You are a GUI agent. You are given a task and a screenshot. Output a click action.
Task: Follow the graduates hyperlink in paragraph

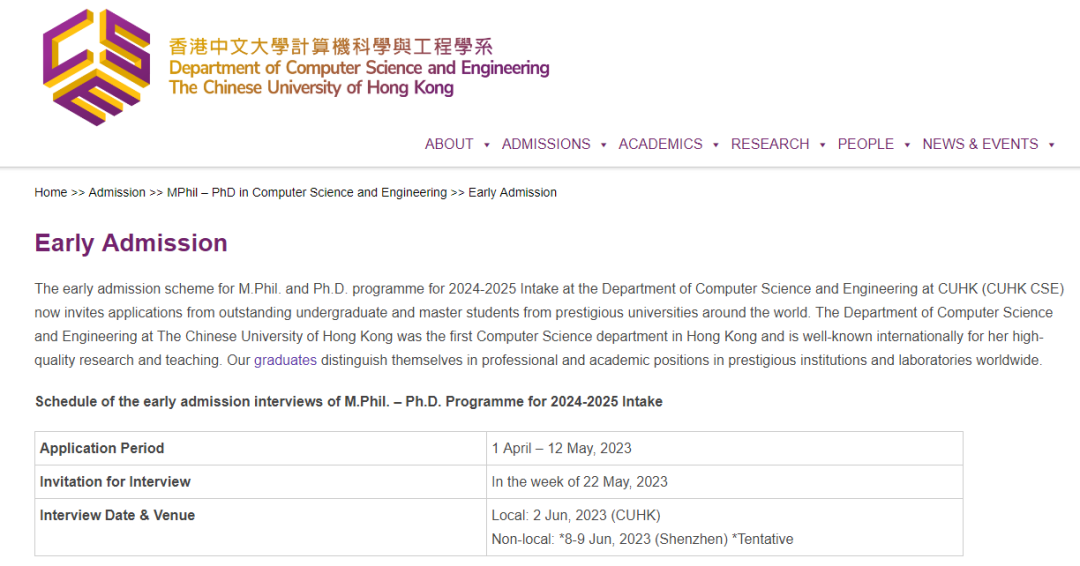coord(285,360)
